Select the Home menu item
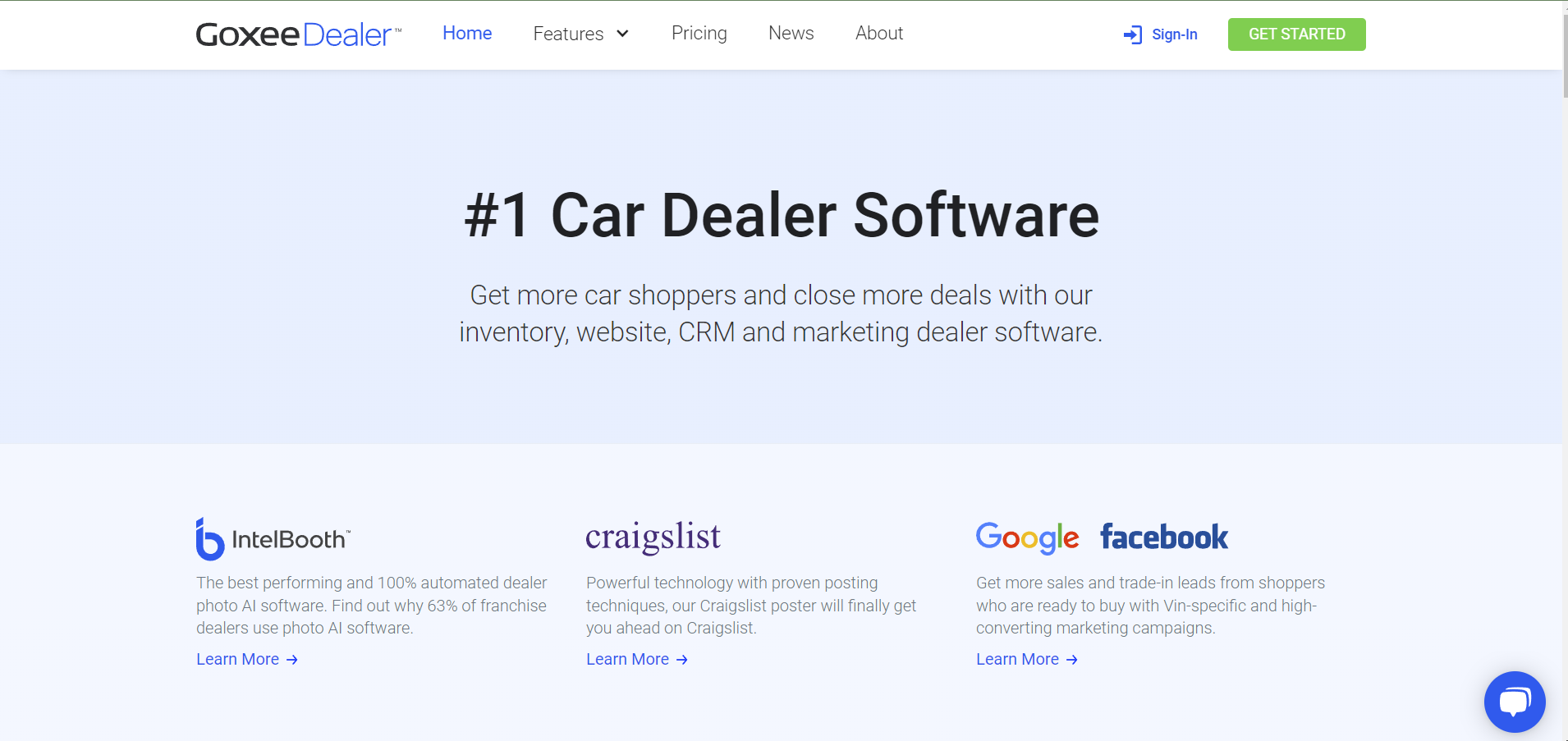Screen dimensions: 1568x741 coord(466,33)
